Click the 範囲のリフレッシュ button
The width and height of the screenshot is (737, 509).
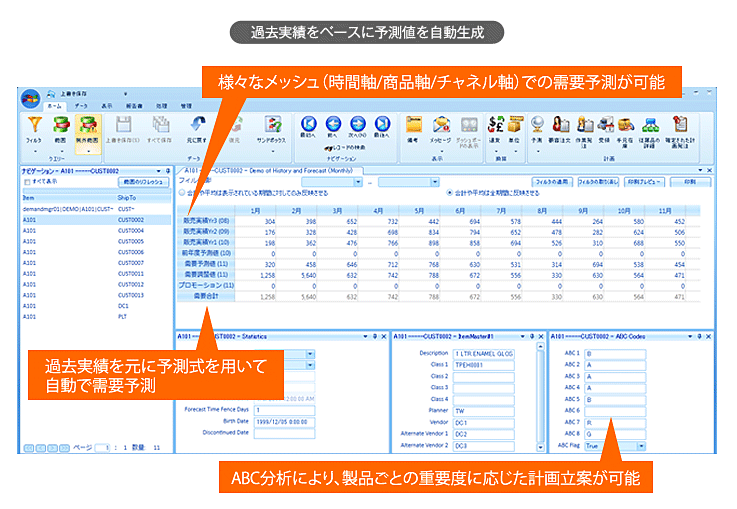point(143,183)
